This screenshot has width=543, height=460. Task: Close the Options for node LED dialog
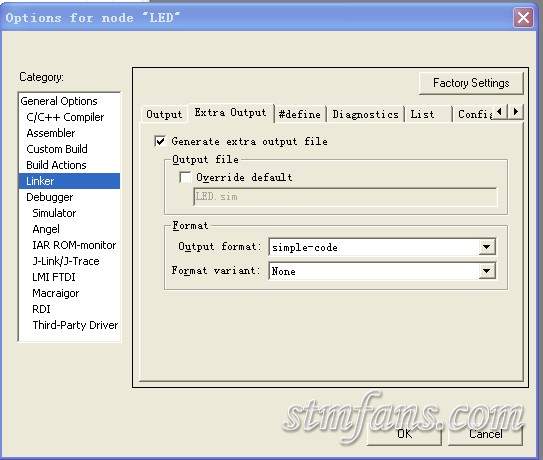523,17
